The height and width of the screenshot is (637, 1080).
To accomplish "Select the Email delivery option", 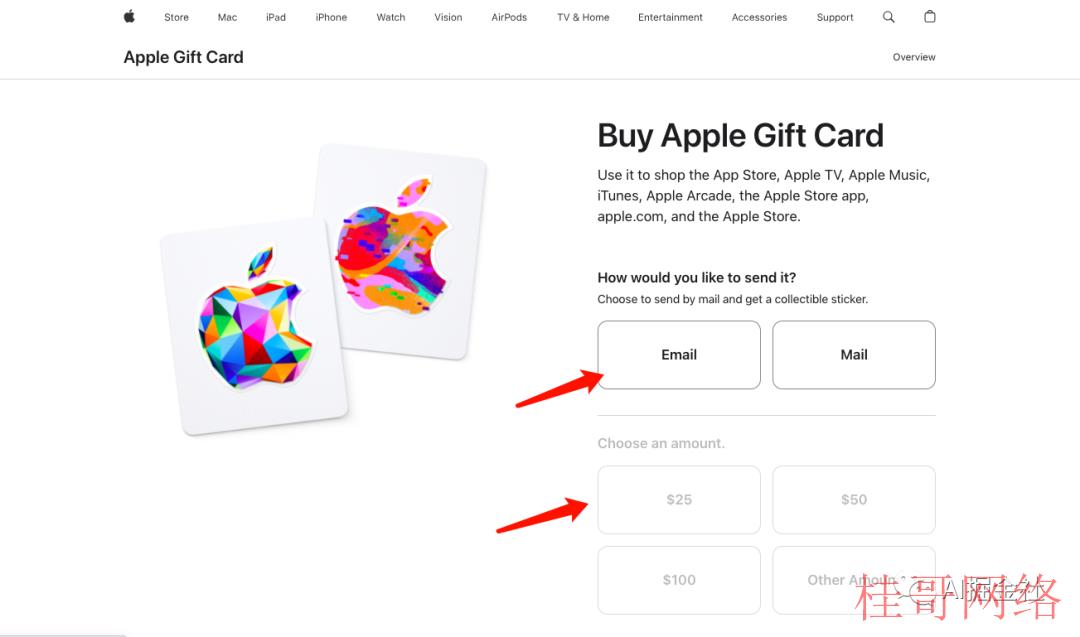I will (x=678, y=355).
